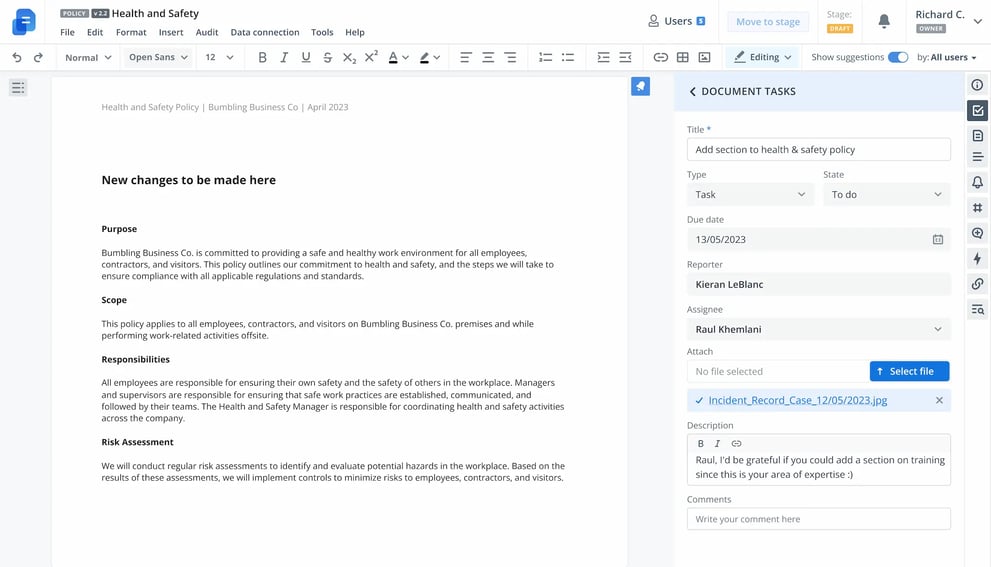
Task: Open the document page icon in sidebar
Action: [x=978, y=136]
